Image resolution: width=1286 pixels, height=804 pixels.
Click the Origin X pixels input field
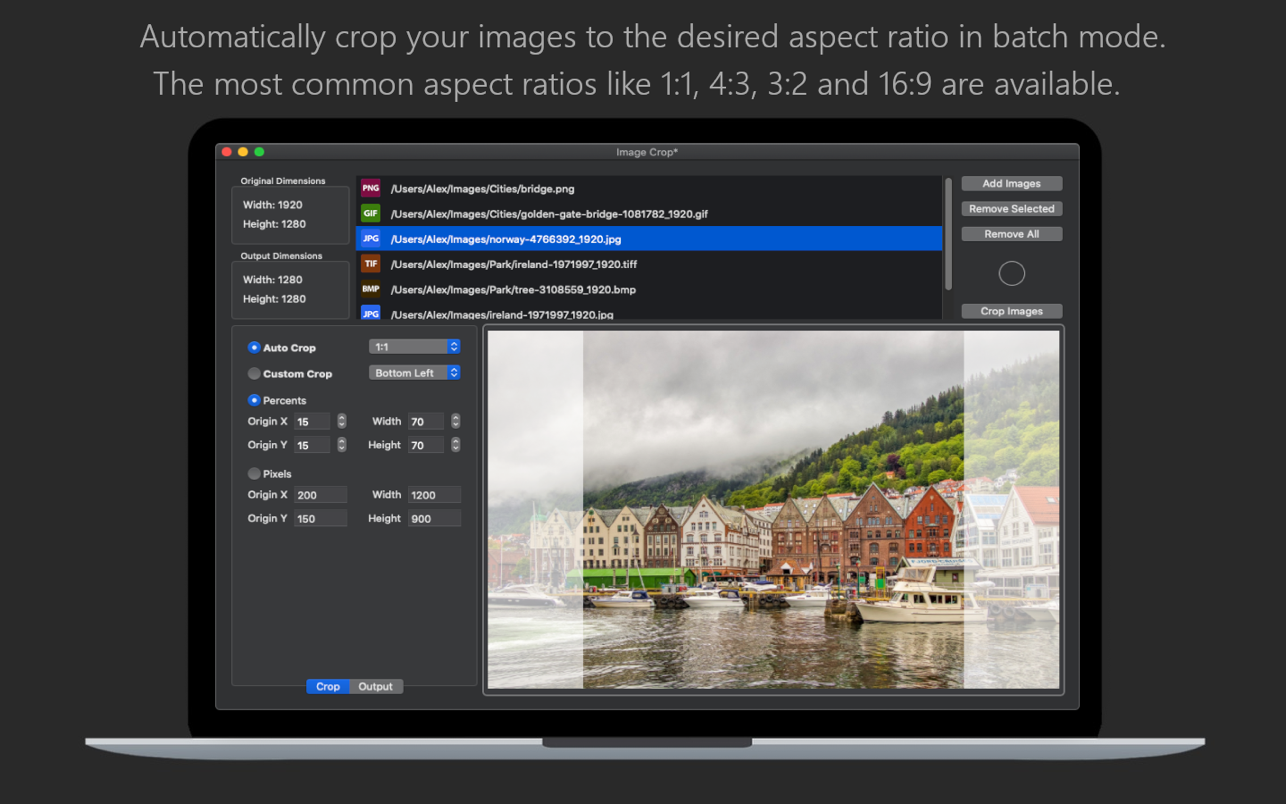pos(320,495)
